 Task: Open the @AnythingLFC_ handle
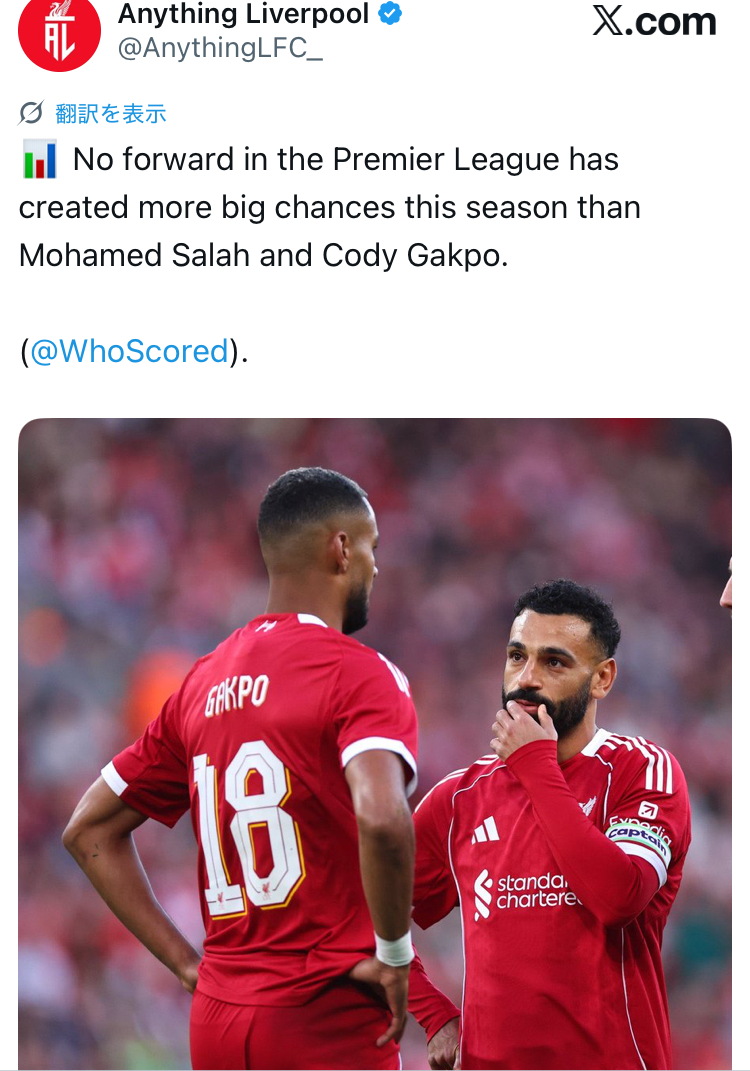point(220,48)
